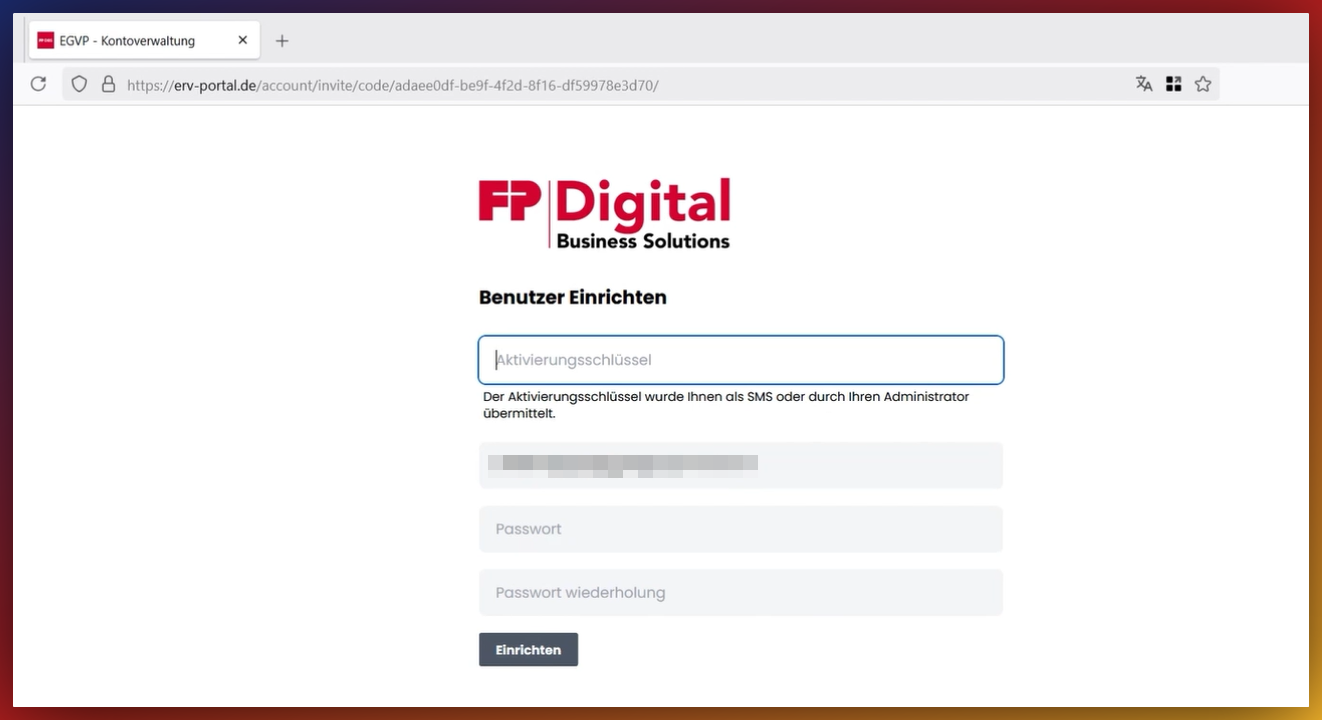Select the EGVP - Kontoverwaltung tab
The width and height of the screenshot is (1322, 720).
(x=144, y=41)
